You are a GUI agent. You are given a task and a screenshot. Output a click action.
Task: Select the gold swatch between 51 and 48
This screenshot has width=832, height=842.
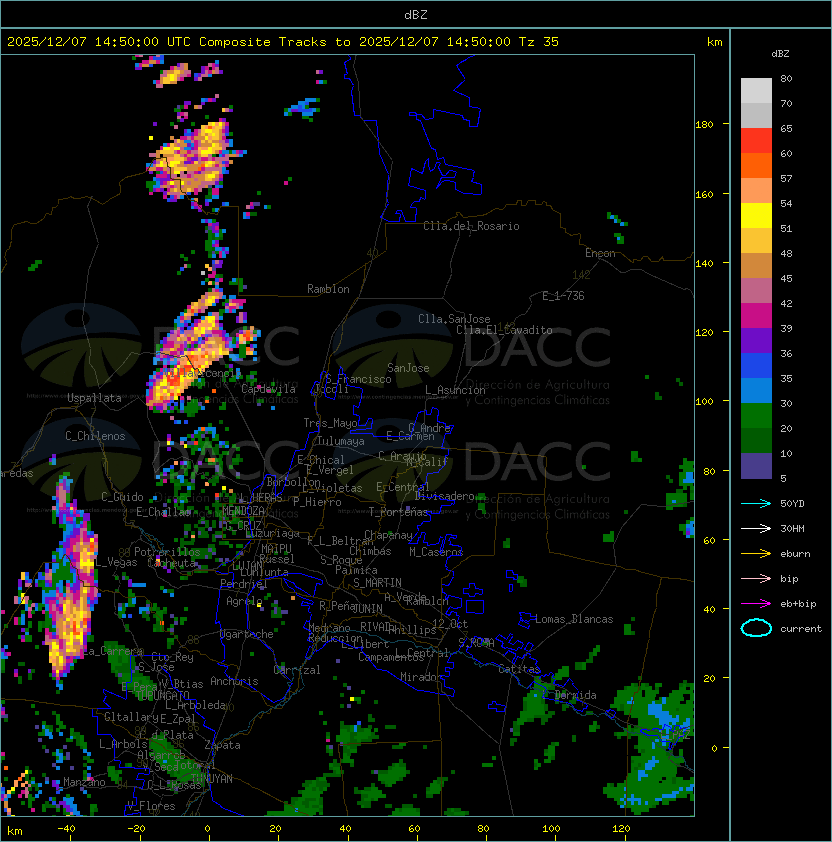(756, 241)
